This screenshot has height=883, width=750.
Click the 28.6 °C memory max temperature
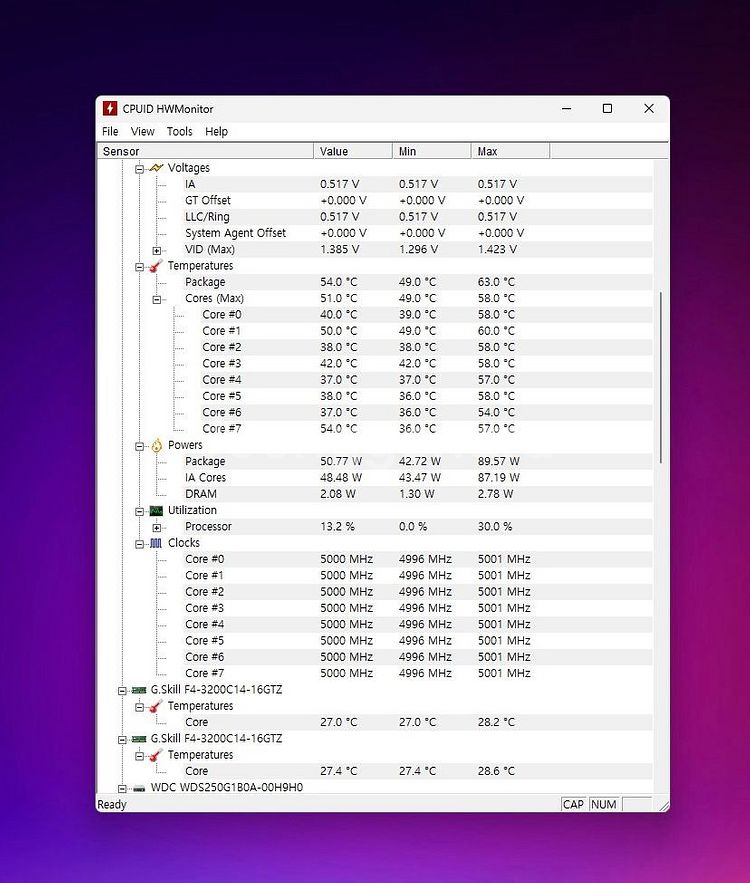496,771
